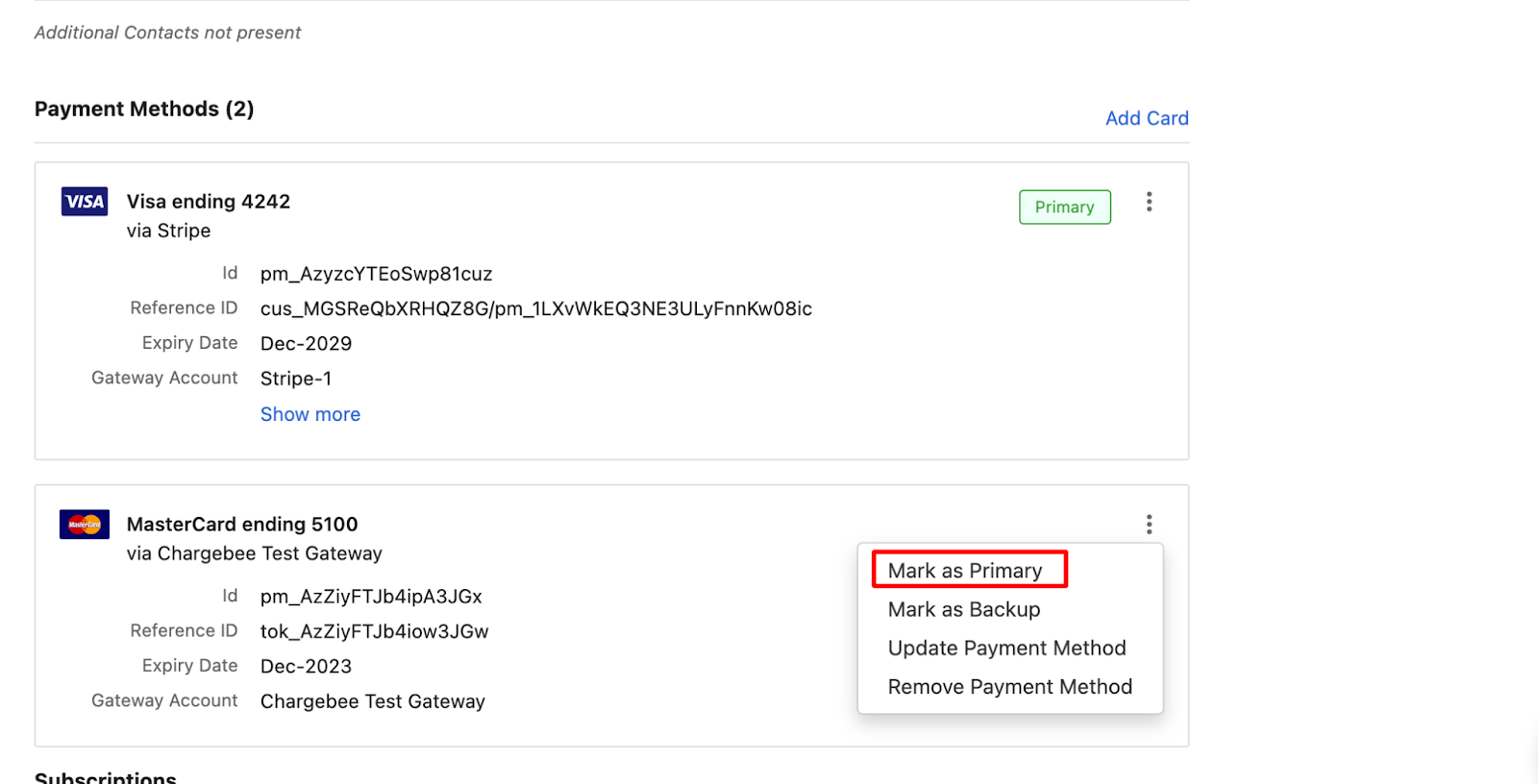Expand Visa details with Show more

pyautogui.click(x=310, y=414)
